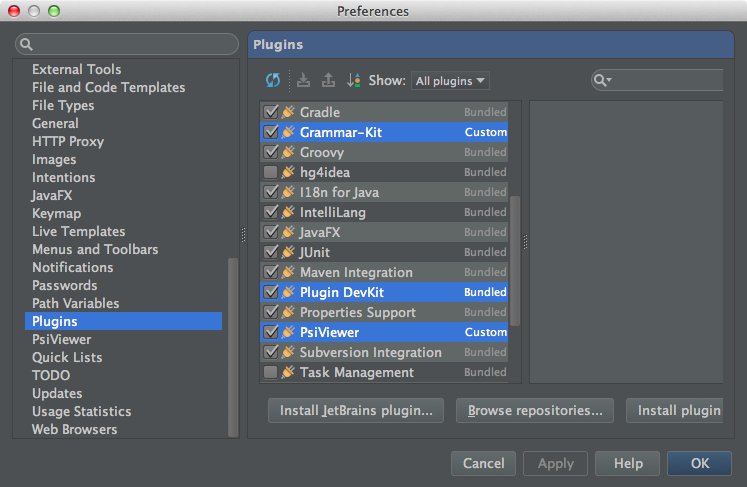Select the Updates settings entry
This screenshot has height=487, width=747.
(x=57, y=394)
